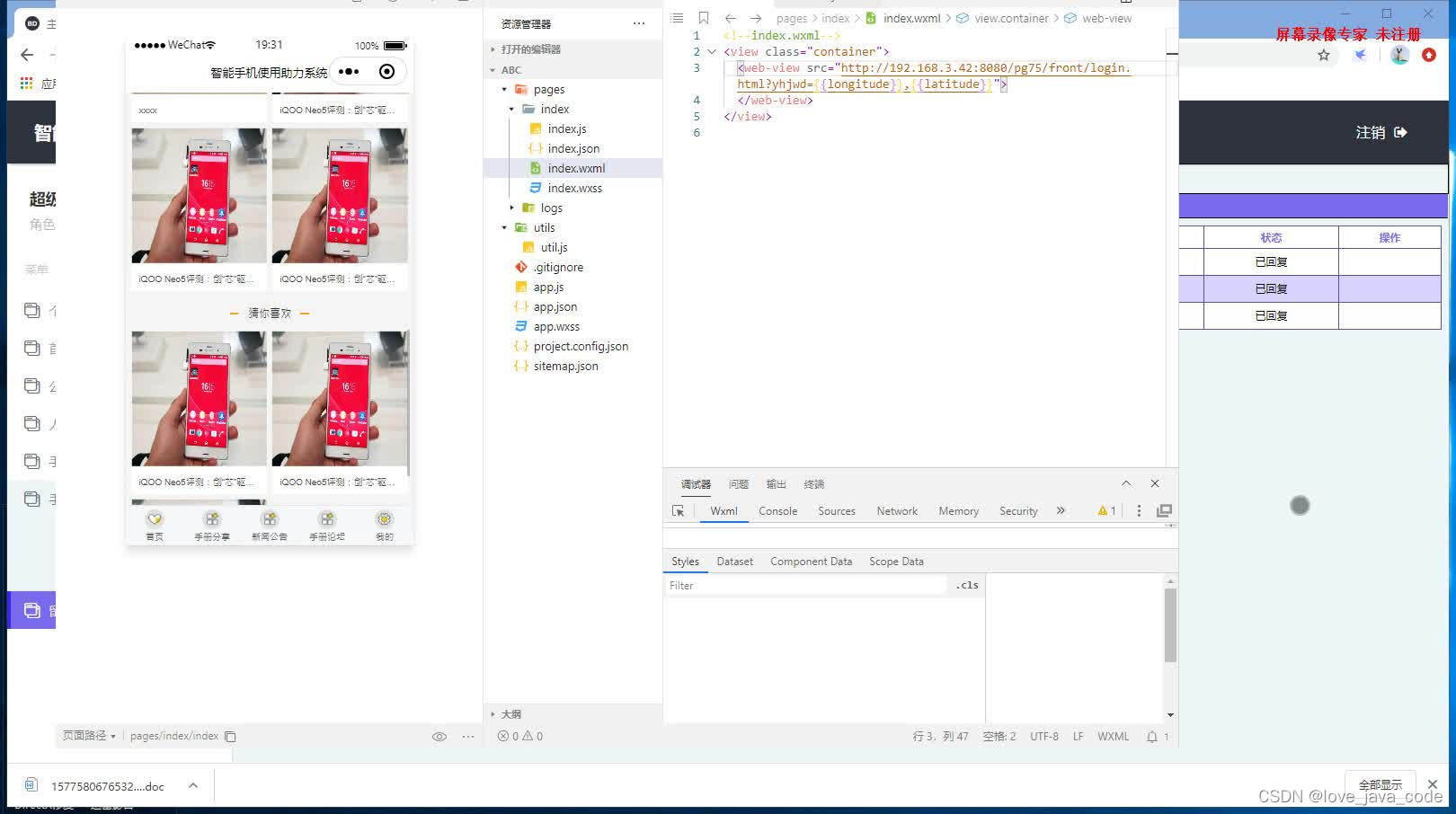This screenshot has width=1456, height=814.
Task: Click the editor bookmark icon
Action: click(704, 18)
